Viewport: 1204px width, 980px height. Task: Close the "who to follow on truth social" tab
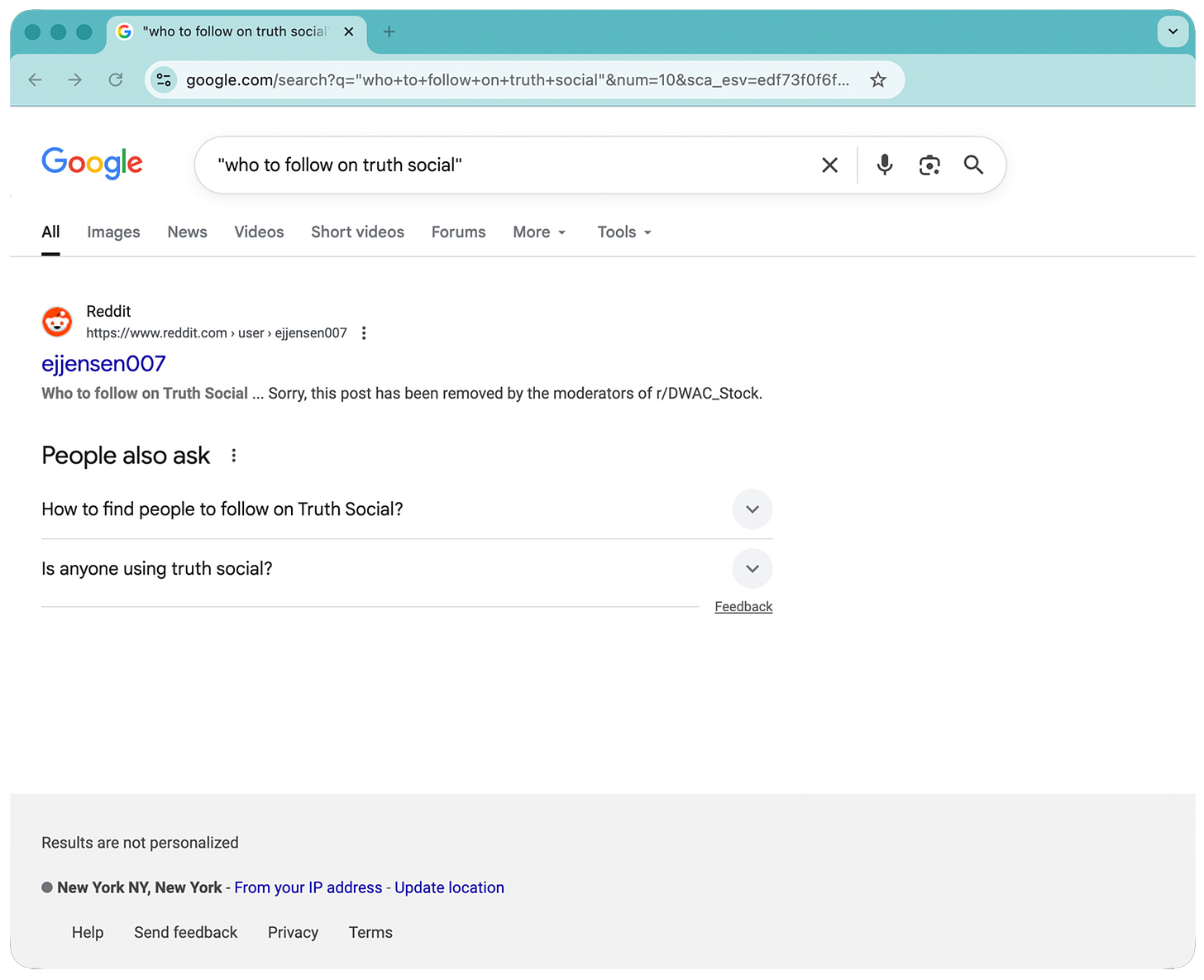349,31
